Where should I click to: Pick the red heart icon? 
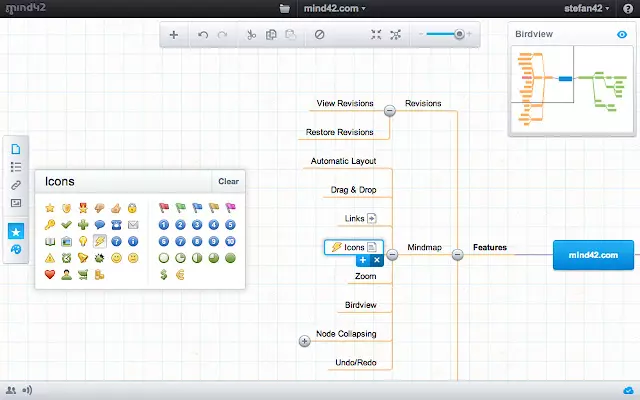(x=49, y=274)
